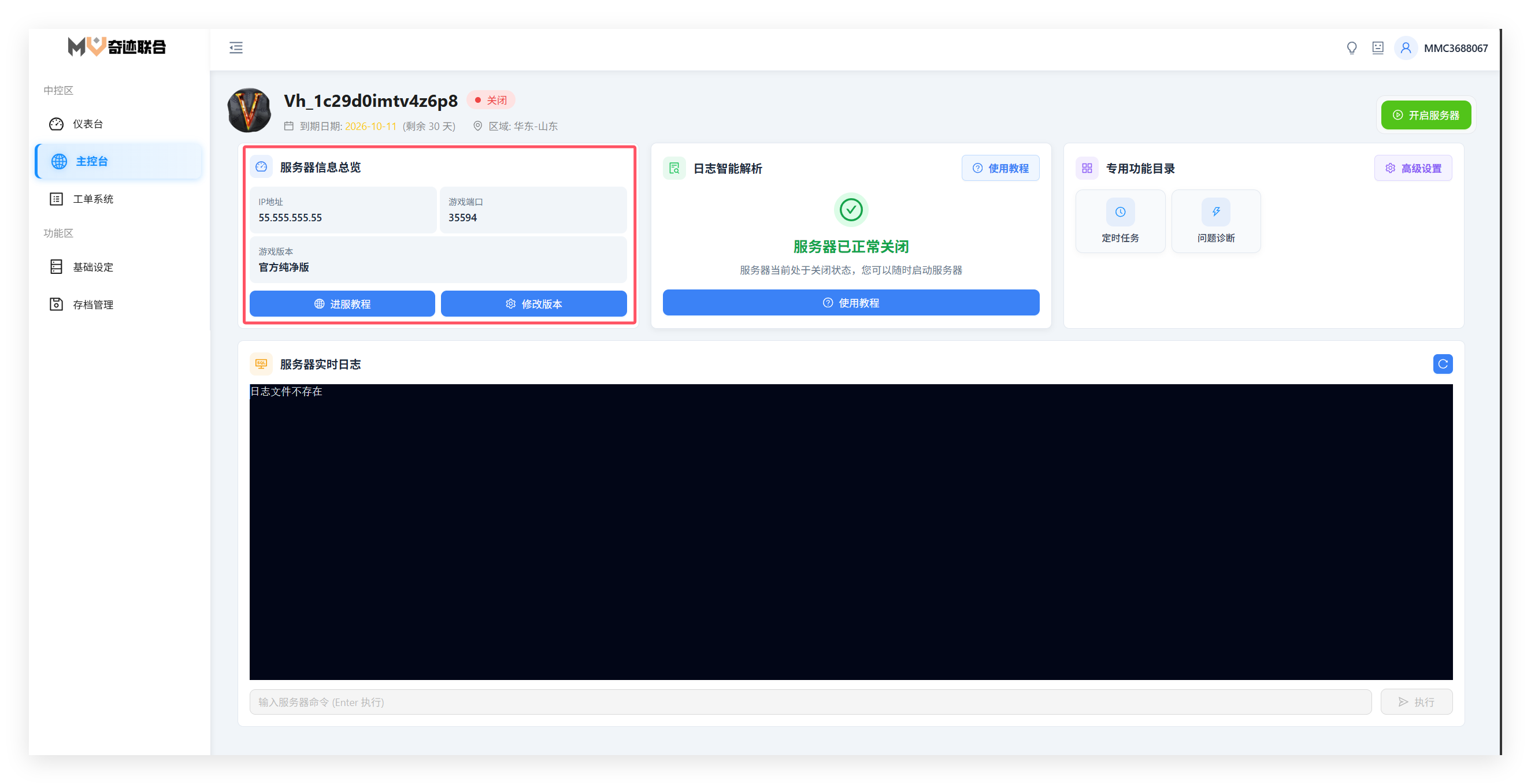Click the 奇迹联合 logo

pos(117,46)
